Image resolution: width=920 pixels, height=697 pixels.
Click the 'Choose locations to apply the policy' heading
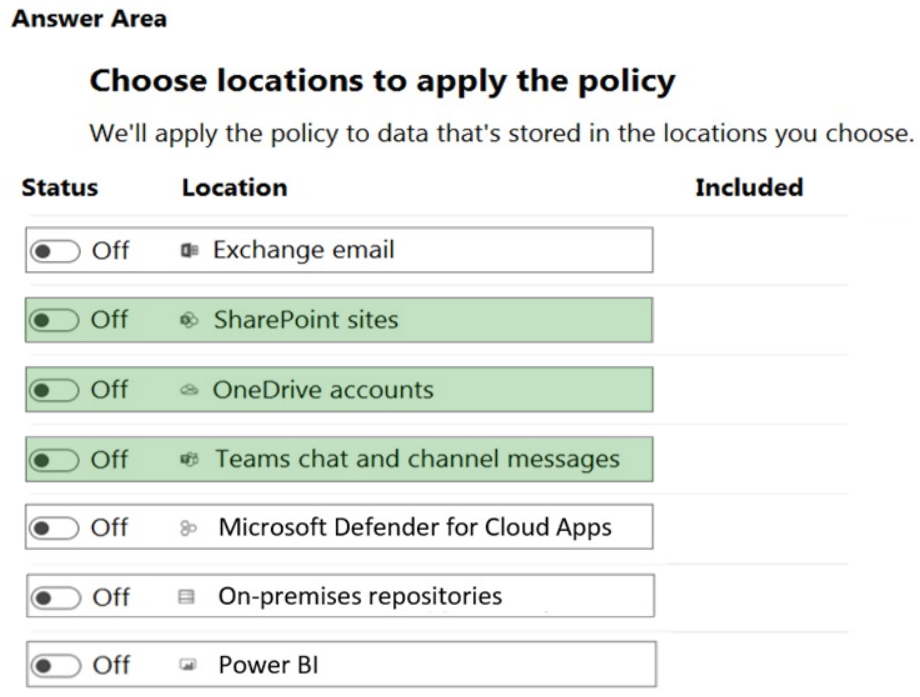pos(382,81)
